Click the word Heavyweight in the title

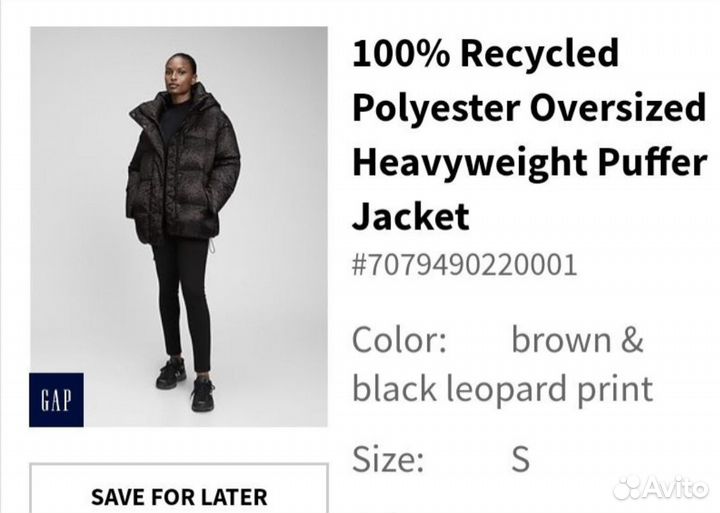pos(470,163)
